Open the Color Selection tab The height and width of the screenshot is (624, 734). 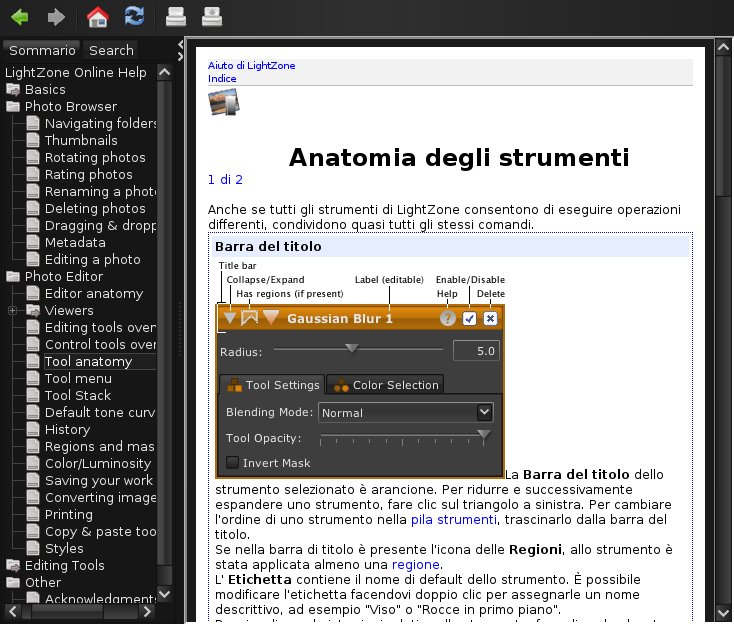pos(386,385)
